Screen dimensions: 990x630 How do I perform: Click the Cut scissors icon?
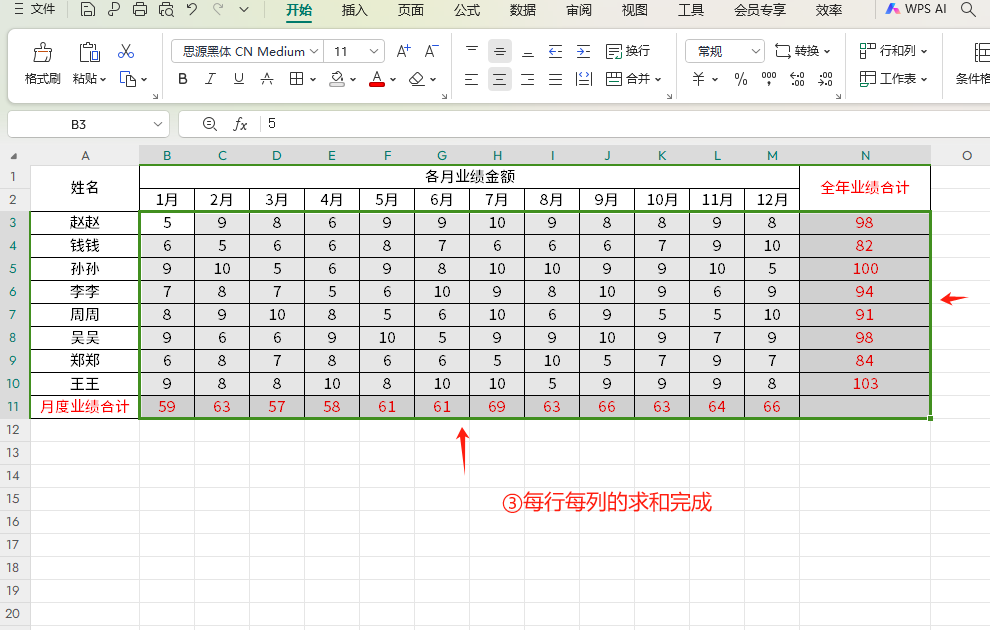[x=126, y=51]
